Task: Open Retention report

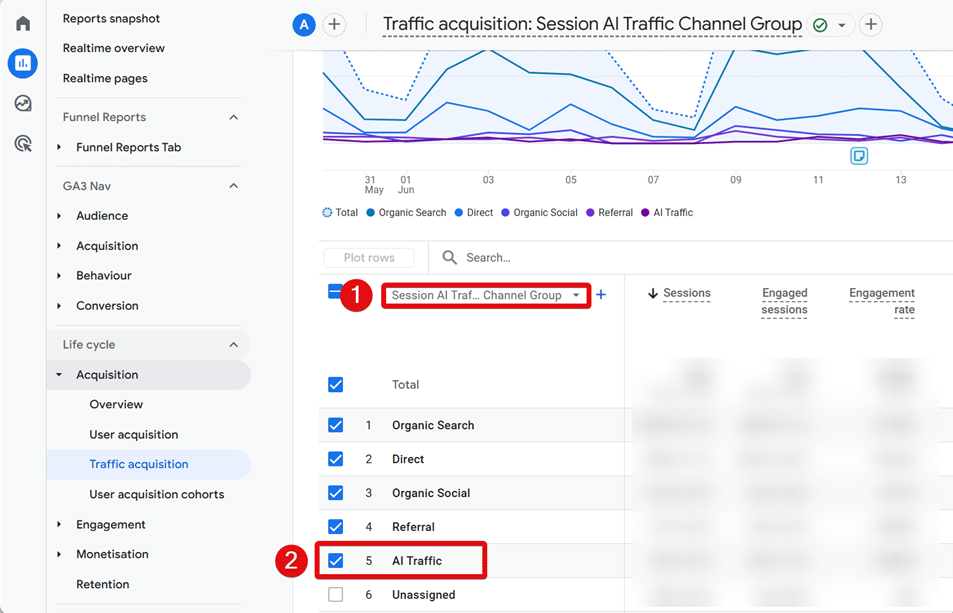Action: pyautogui.click(x=103, y=584)
